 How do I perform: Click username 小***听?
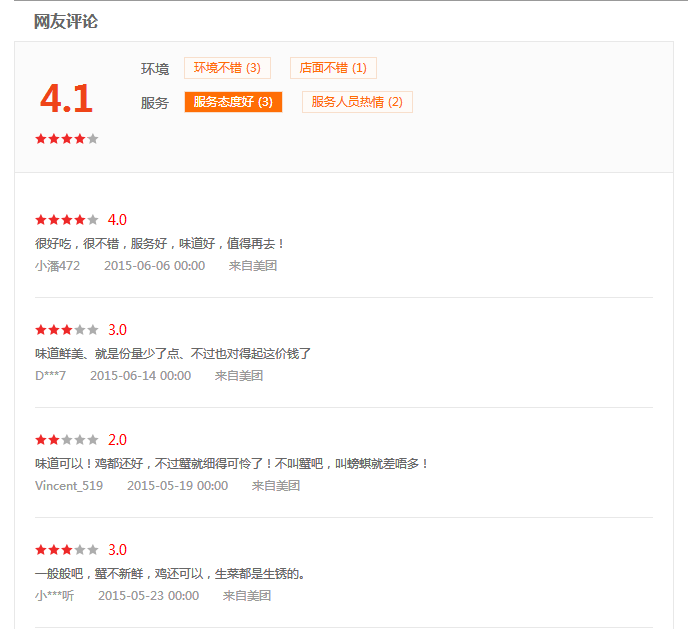tap(54, 596)
